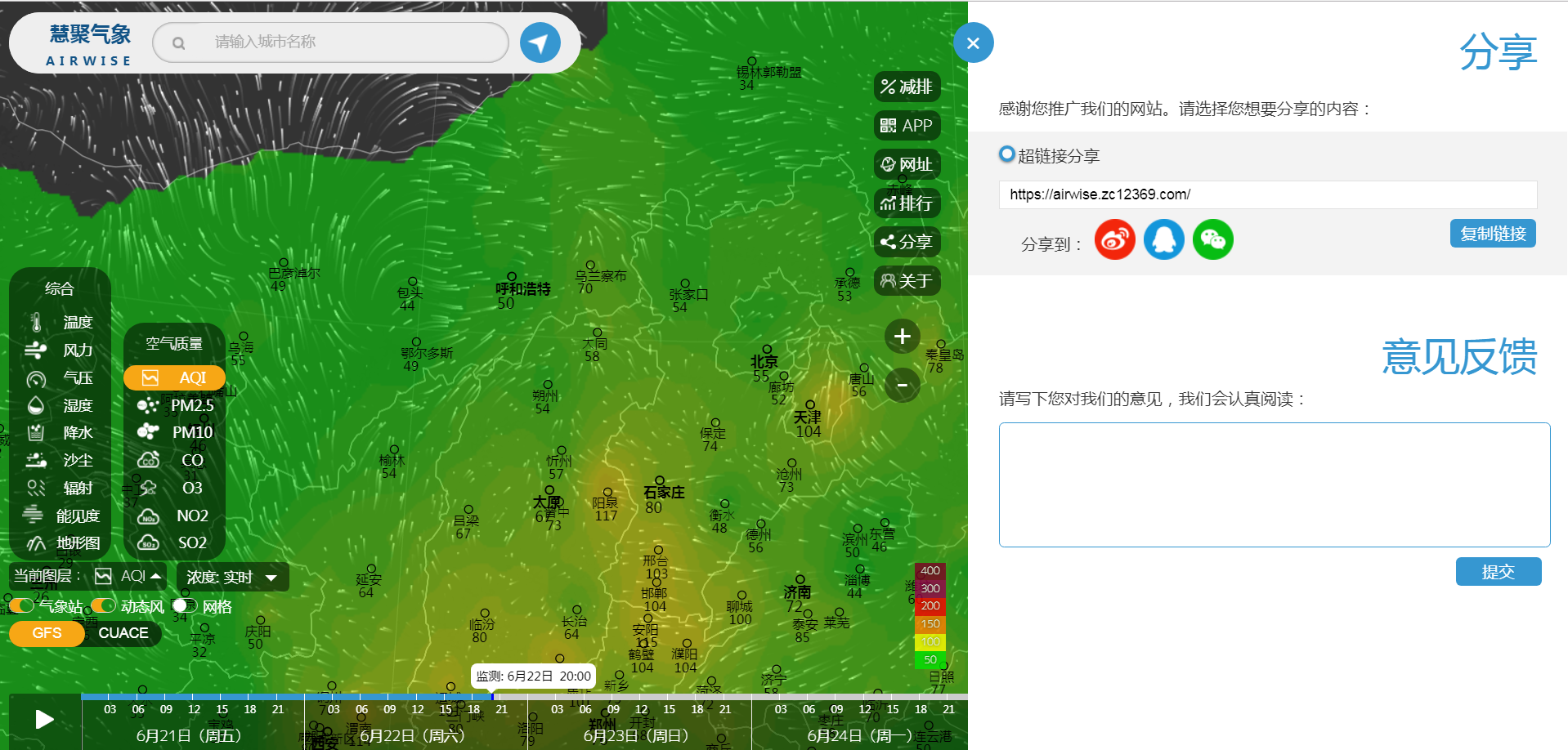The height and width of the screenshot is (750, 1568).
Task: Close the share panel with the X button
Action: click(973, 42)
